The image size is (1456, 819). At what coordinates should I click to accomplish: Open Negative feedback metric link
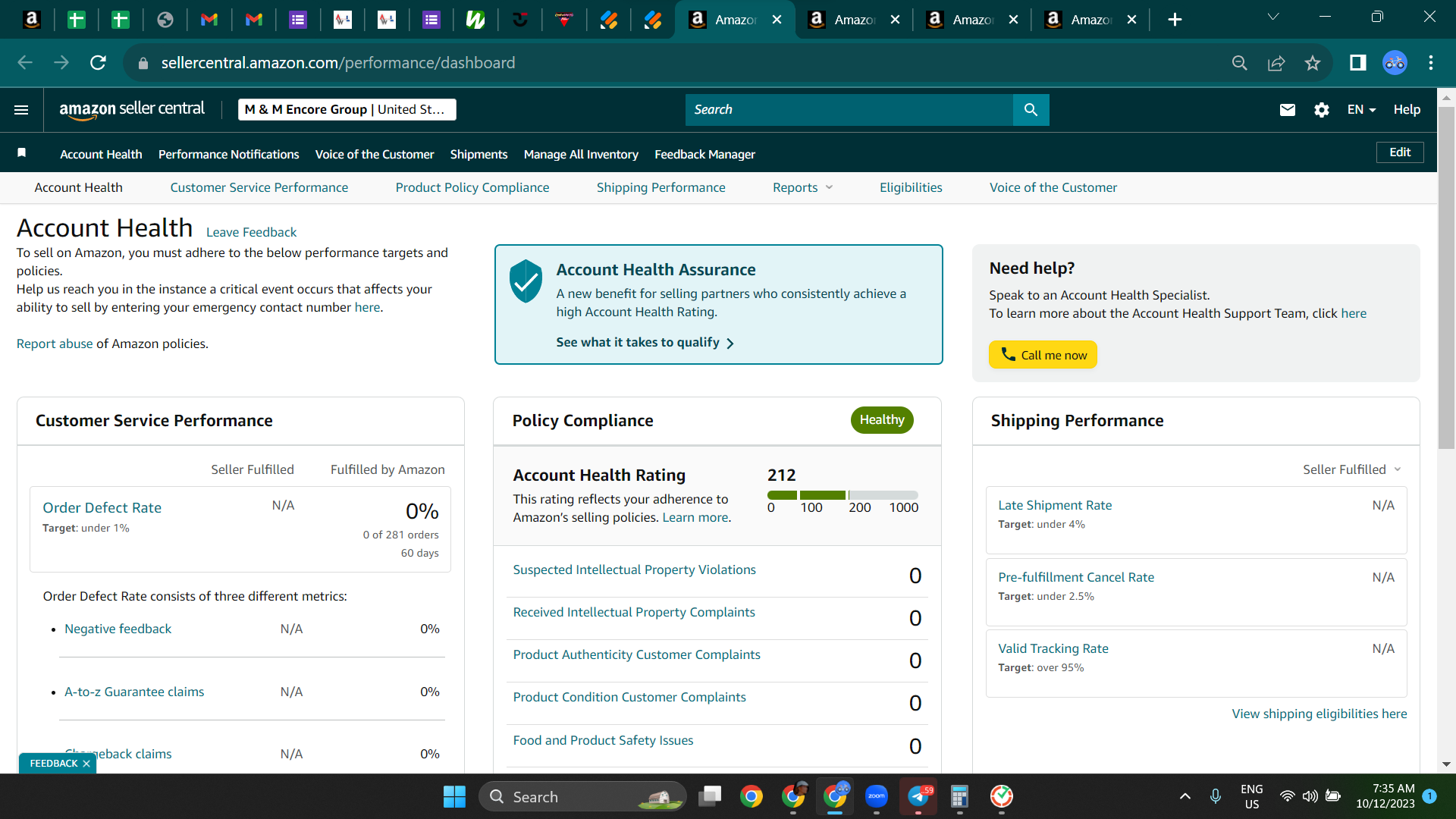pos(118,629)
